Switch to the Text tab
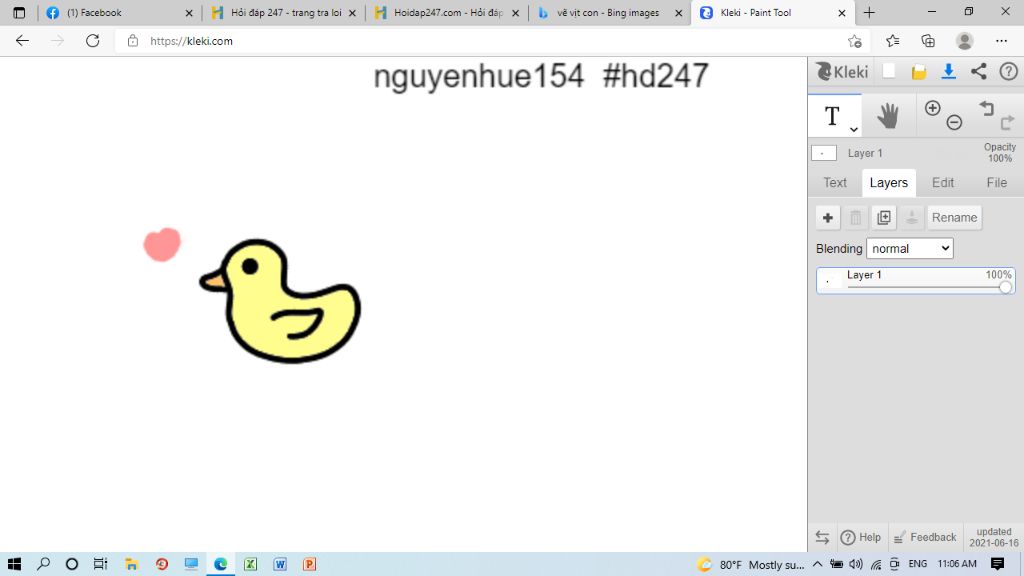The image size is (1024, 576). click(835, 183)
